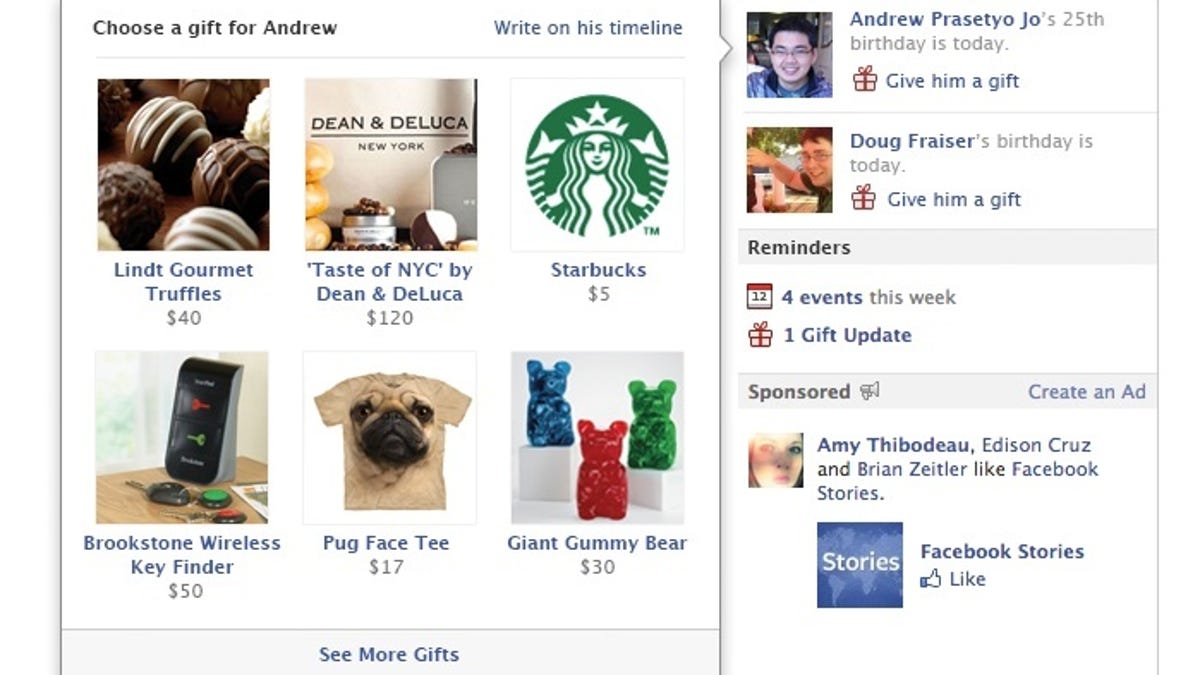1200x675 pixels.
Task: Click the gift icon beside Doug's birthday
Action: pos(864,198)
